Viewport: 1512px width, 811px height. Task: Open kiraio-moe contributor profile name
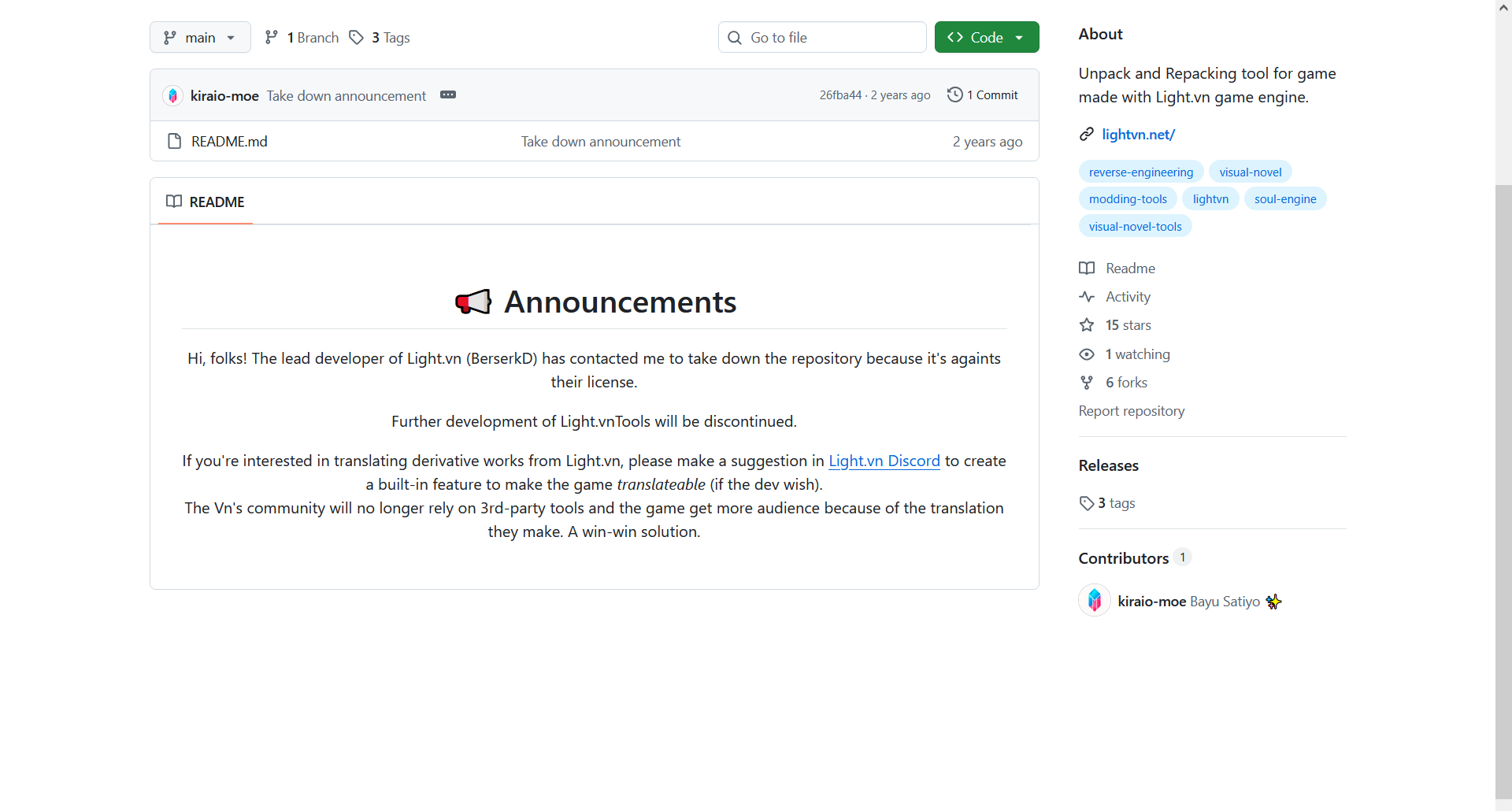coord(1152,601)
